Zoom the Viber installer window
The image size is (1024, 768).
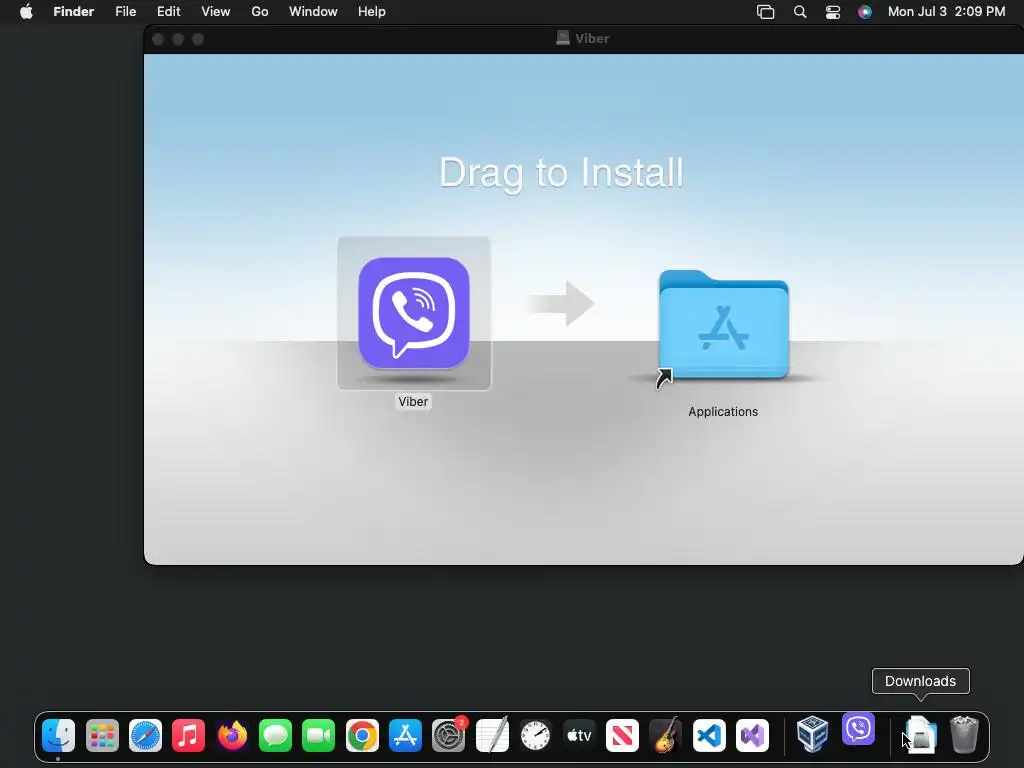tap(198, 39)
